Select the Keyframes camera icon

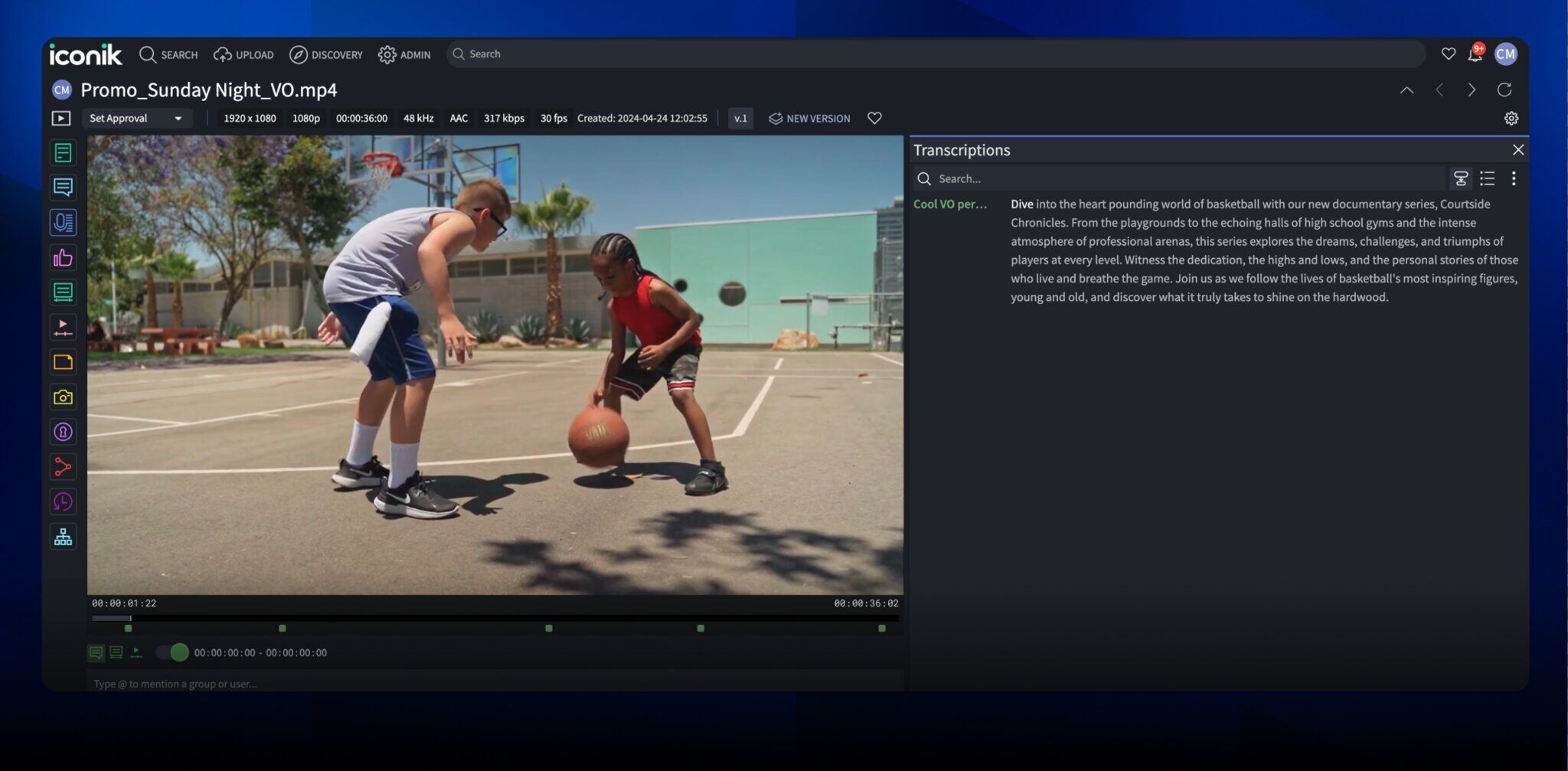point(63,397)
